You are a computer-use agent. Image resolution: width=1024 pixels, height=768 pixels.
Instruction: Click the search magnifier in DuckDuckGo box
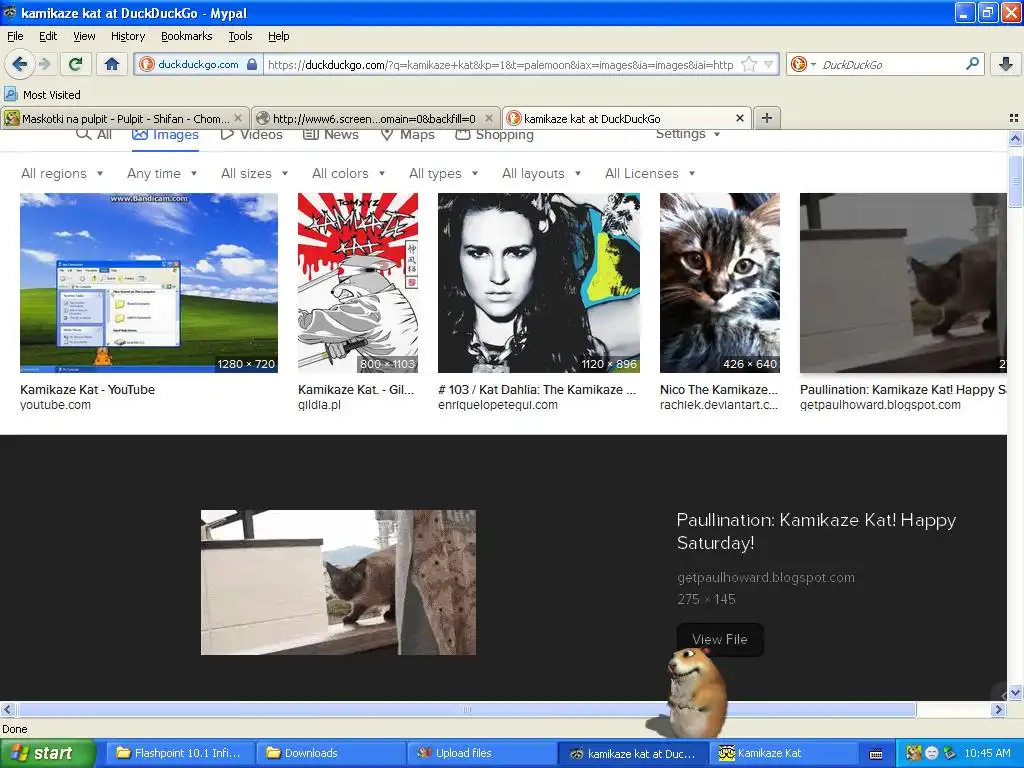coord(972,63)
